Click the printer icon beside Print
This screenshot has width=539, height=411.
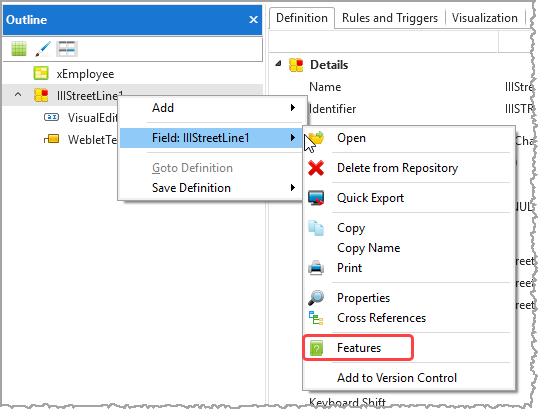pyautogui.click(x=316, y=268)
